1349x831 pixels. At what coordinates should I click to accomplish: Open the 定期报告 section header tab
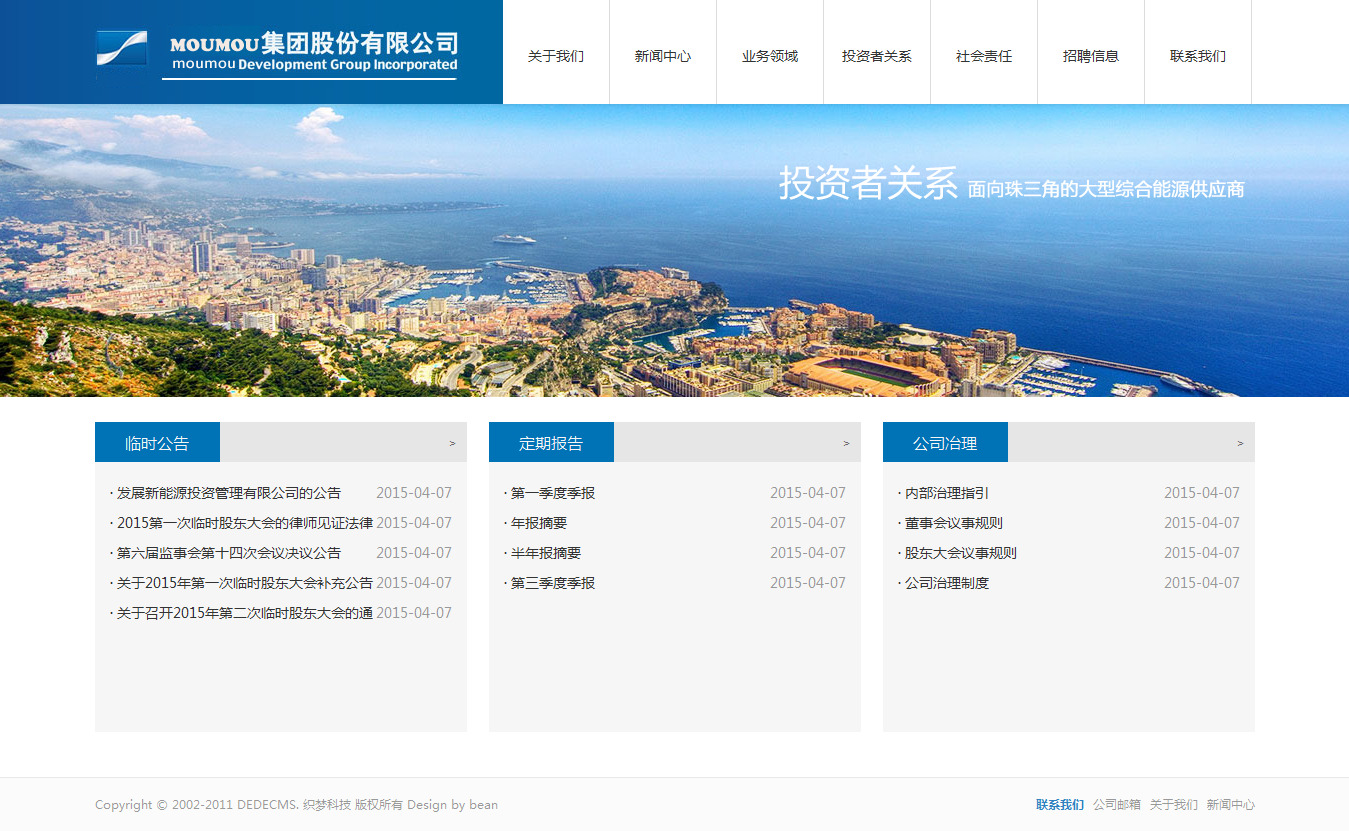(551, 443)
